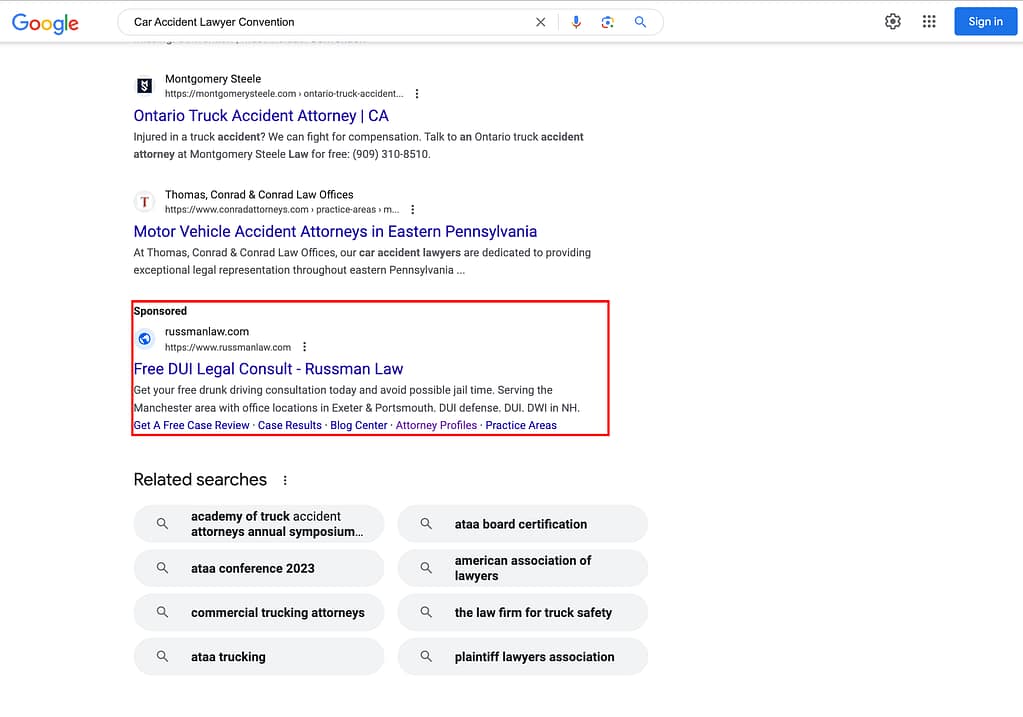Image resolution: width=1023 pixels, height=717 pixels.
Task: Open the Related searches options menu
Action: point(284,480)
